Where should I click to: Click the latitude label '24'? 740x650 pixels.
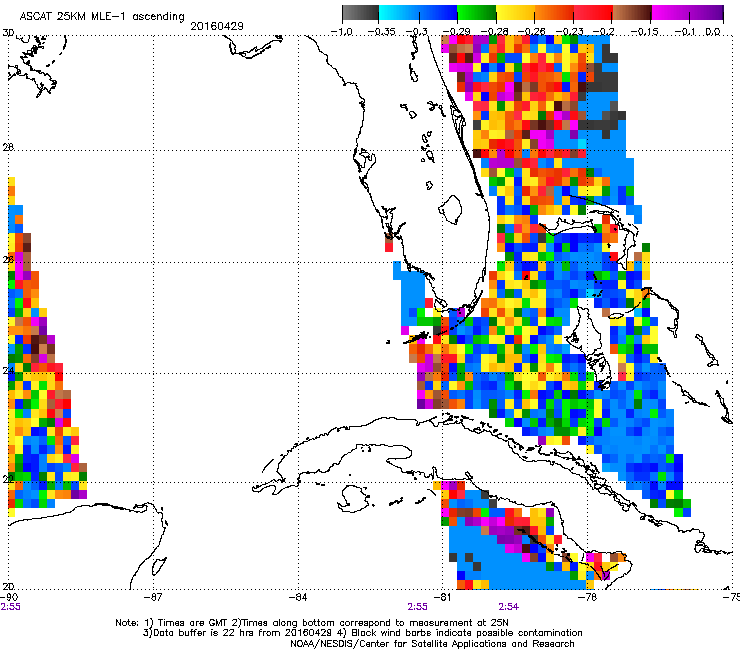click(8, 370)
